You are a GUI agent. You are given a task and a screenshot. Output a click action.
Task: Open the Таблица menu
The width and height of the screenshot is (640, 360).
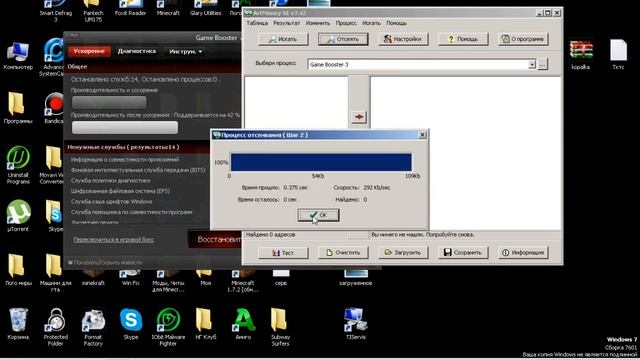click(257, 23)
